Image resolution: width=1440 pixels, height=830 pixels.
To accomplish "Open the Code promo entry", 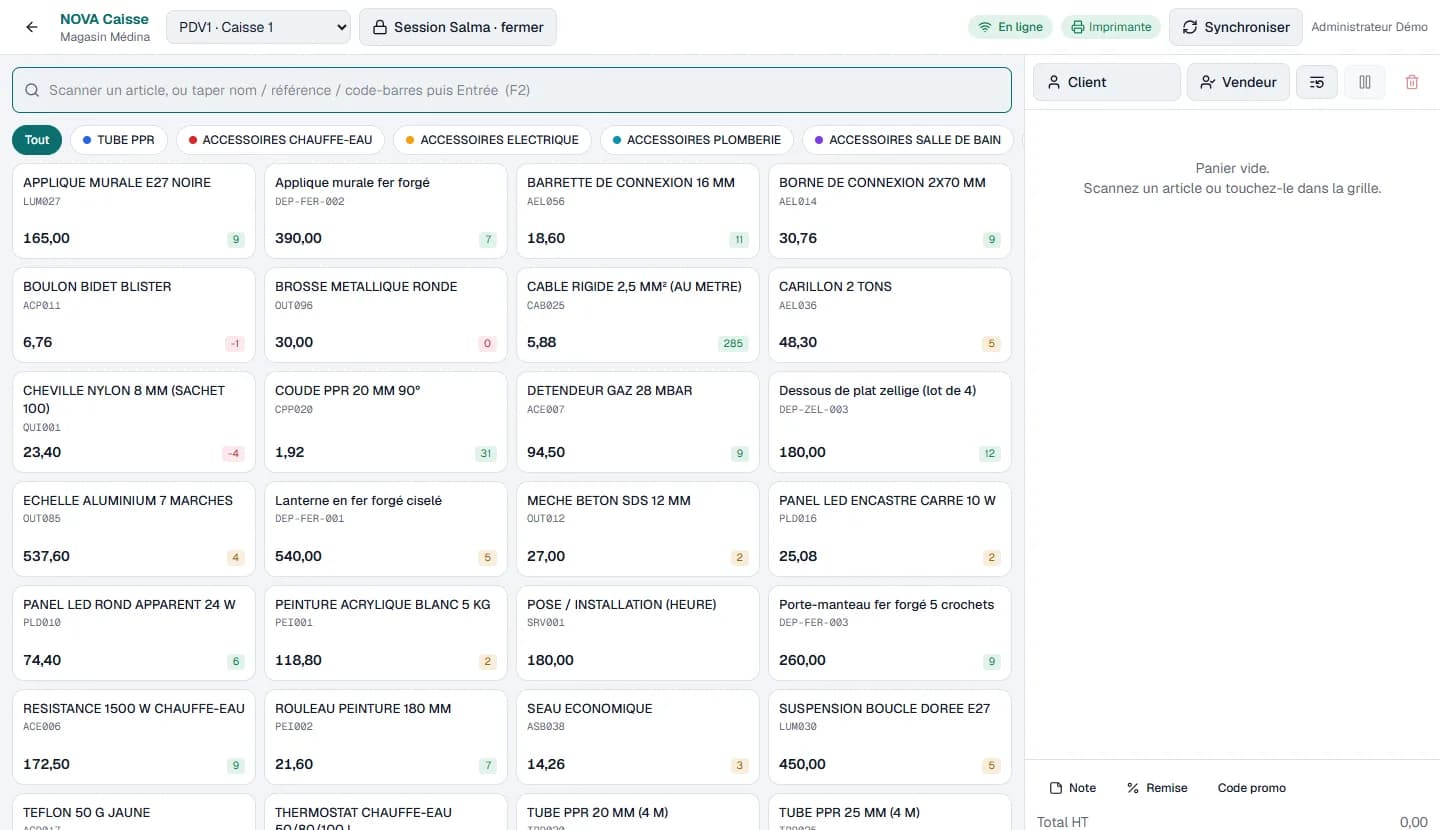I will (1252, 788).
